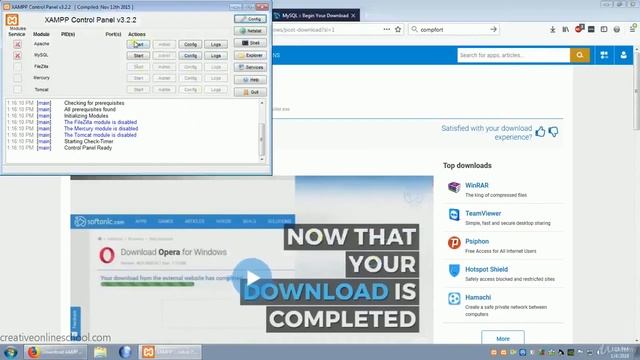Click the system tray clock

(x=620, y=353)
